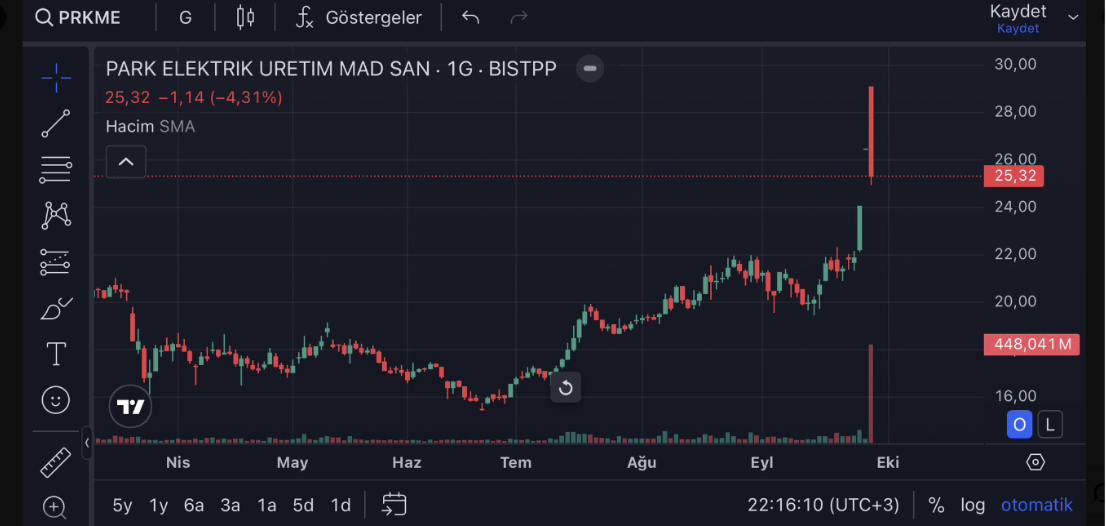Toggle percent scale mode

tap(936, 505)
